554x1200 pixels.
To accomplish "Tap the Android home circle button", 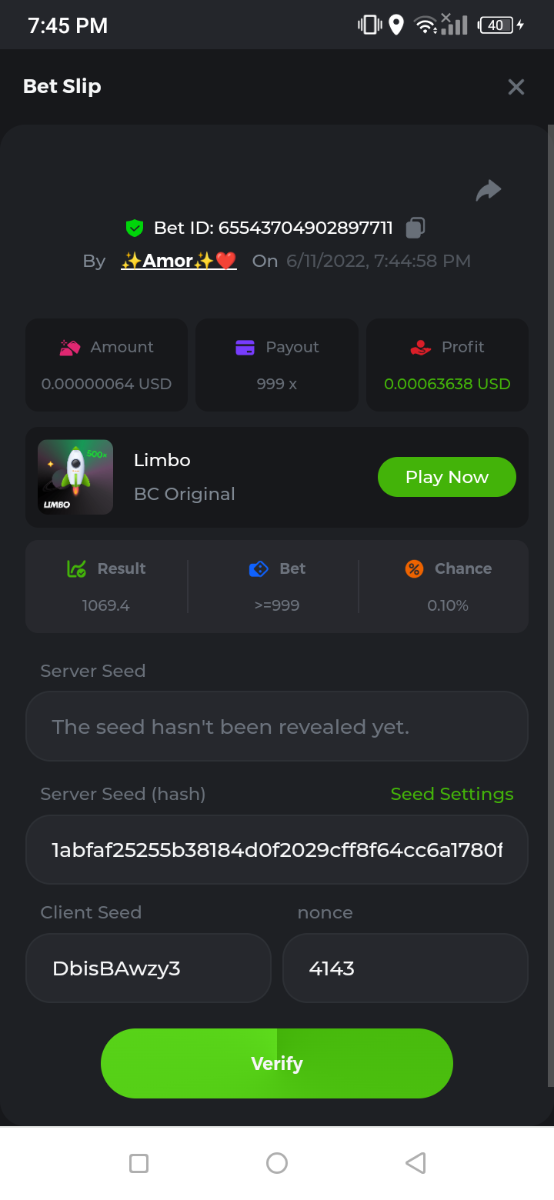I will (x=277, y=1163).
